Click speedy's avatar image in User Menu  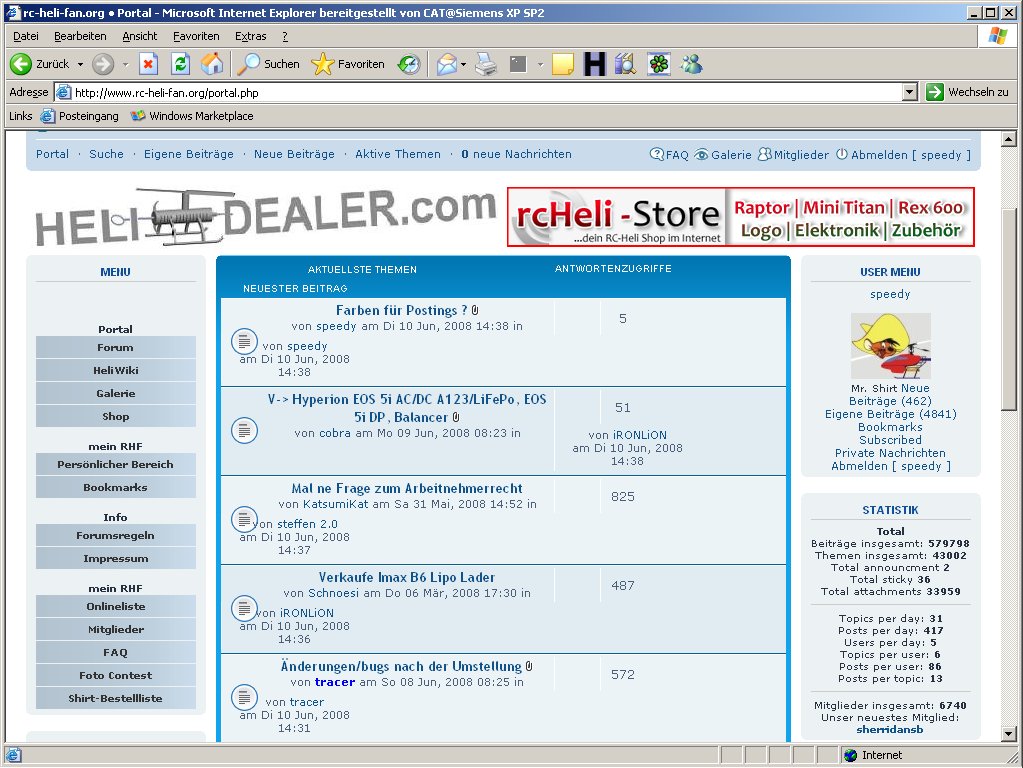[891, 346]
